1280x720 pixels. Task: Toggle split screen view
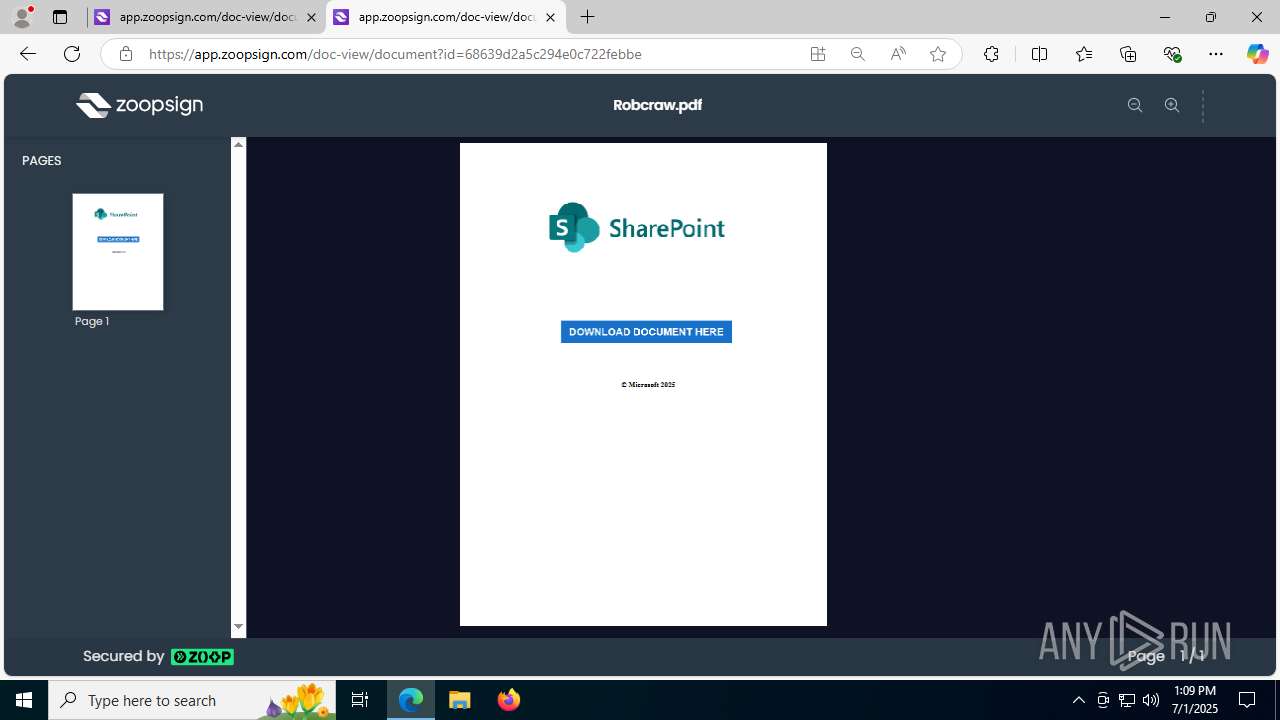1040,54
